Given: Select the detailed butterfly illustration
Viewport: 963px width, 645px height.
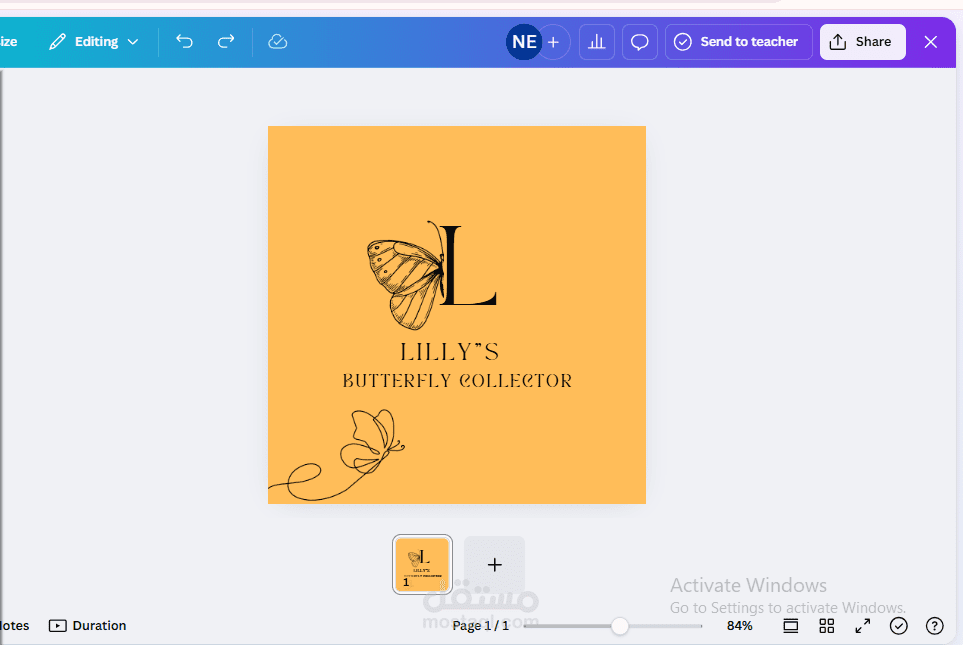Looking at the screenshot, I should (405, 275).
